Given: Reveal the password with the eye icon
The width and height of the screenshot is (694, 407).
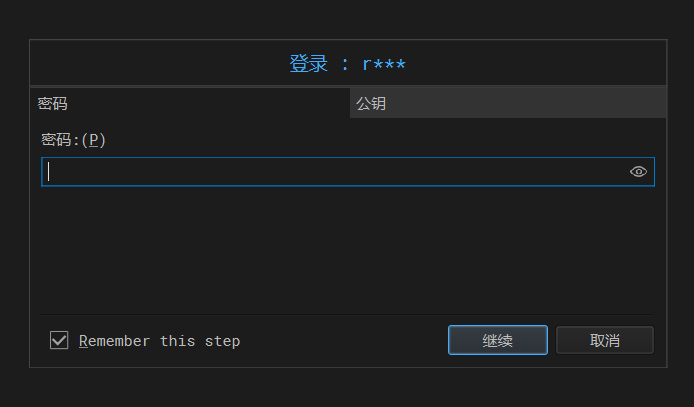Looking at the screenshot, I should [638, 172].
